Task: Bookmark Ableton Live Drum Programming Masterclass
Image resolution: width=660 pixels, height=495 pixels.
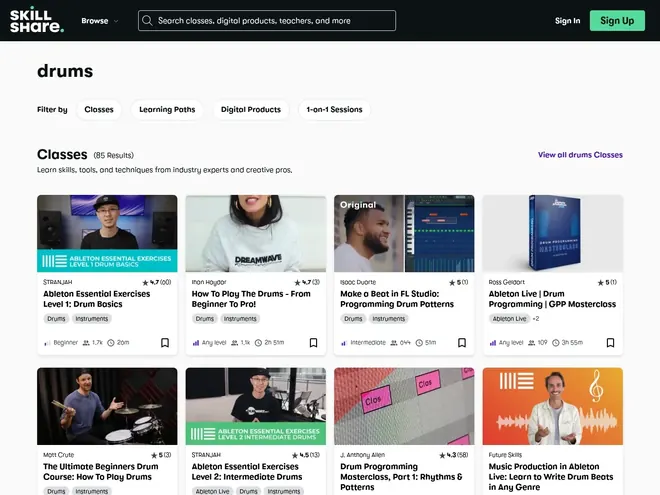Action: coord(610,343)
